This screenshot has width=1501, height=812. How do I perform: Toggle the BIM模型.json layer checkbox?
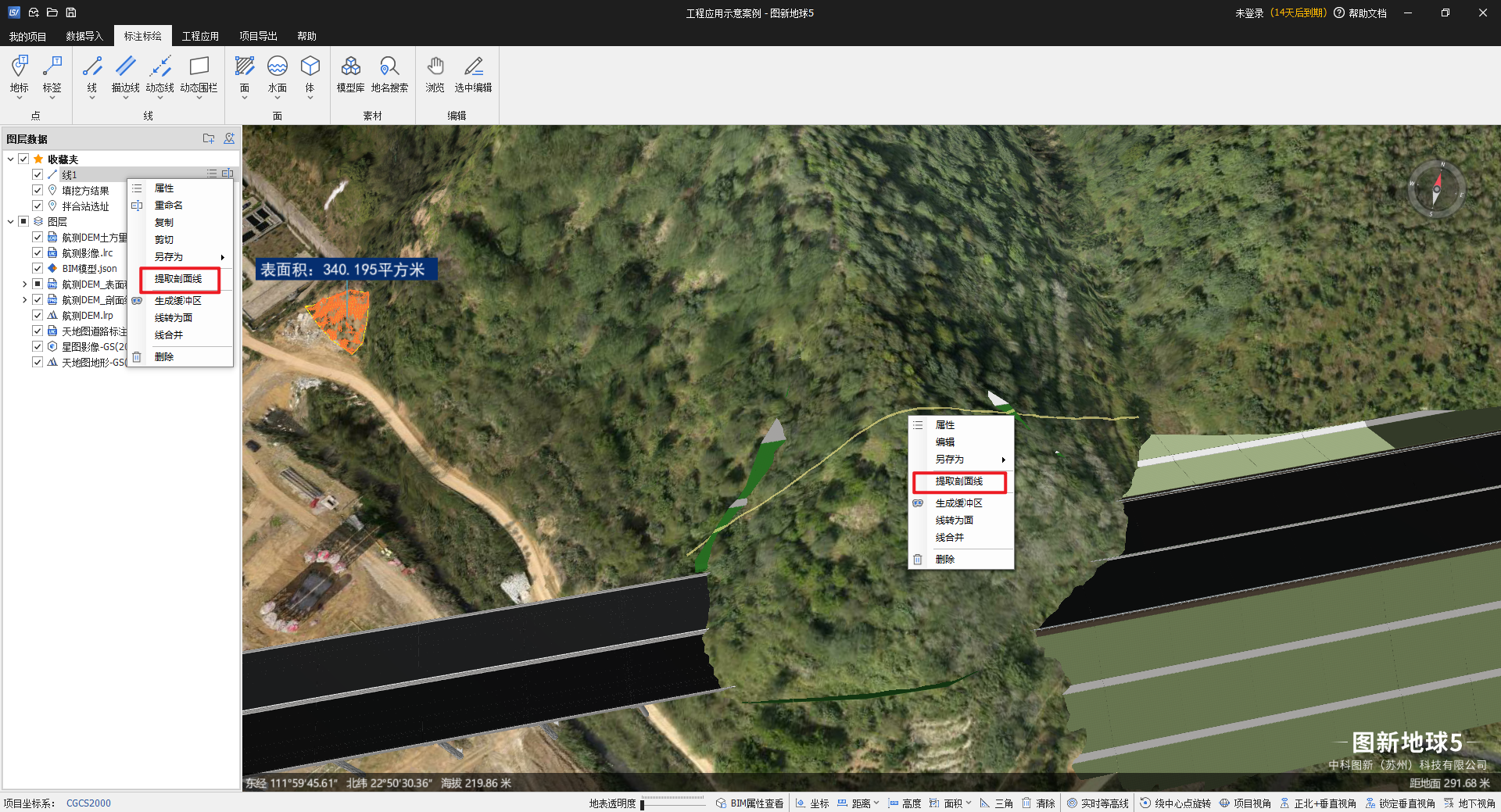point(38,268)
